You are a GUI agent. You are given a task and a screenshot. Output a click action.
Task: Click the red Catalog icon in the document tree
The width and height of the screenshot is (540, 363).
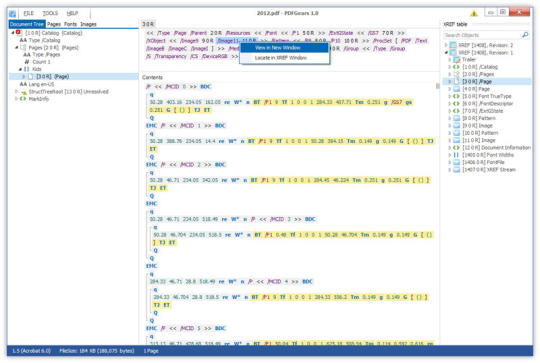(x=19, y=33)
